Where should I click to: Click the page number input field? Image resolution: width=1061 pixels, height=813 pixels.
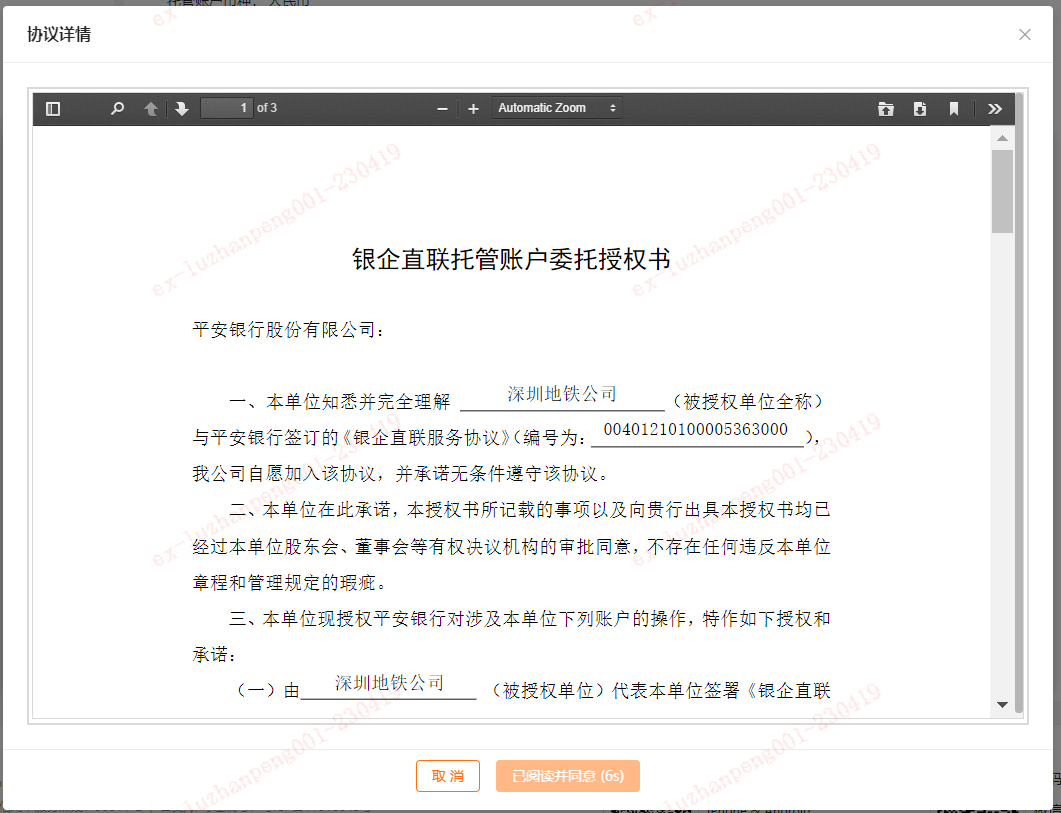227,108
